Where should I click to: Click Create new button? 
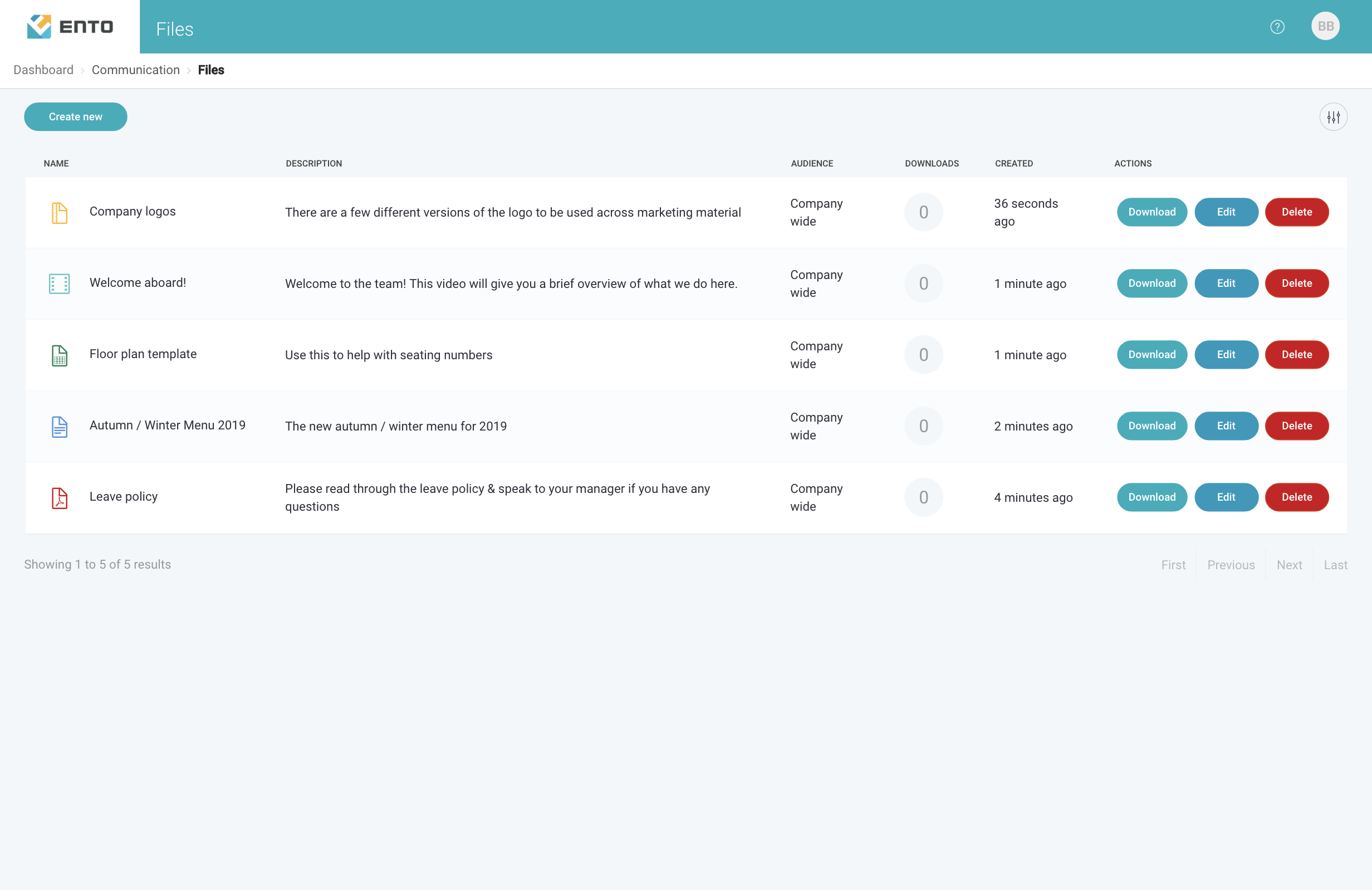76,117
